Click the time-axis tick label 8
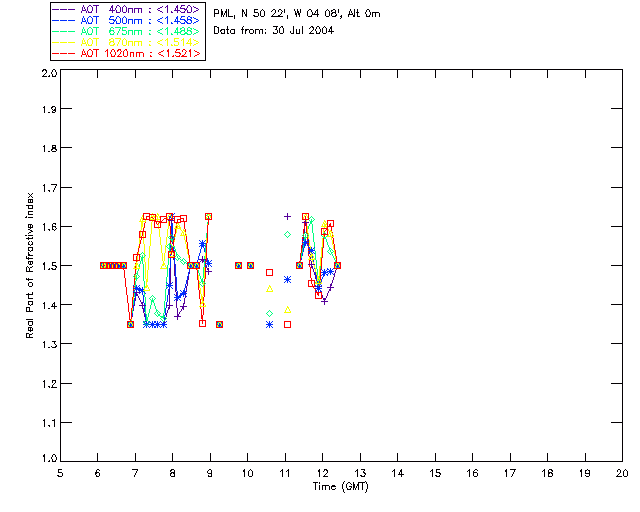The image size is (640, 512). (173, 473)
